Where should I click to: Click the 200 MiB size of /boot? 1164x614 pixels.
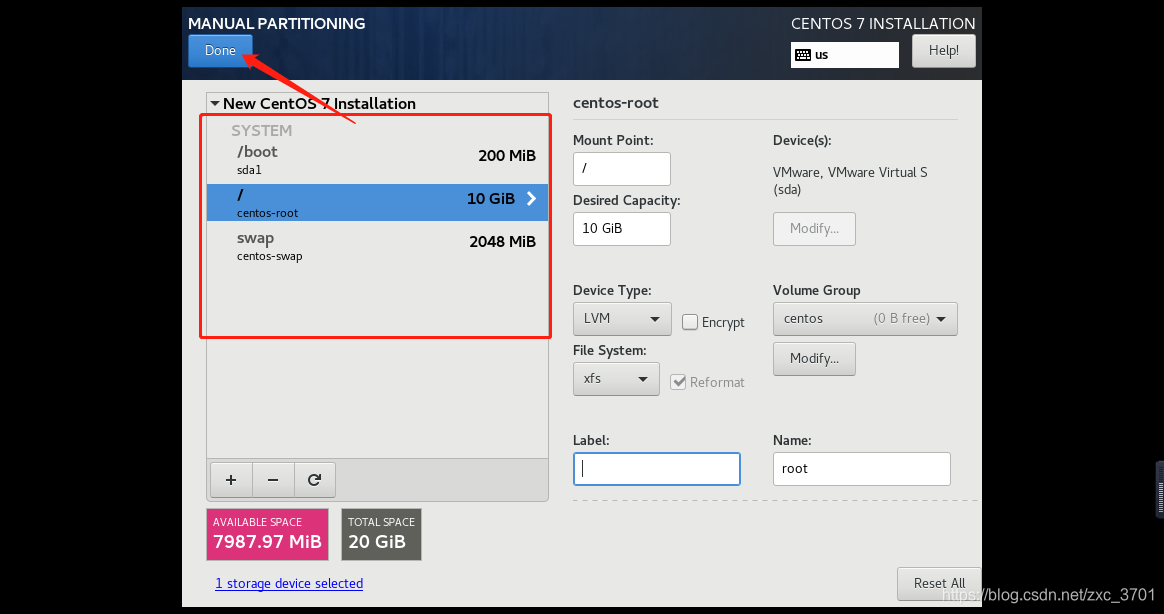click(x=507, y=156)
